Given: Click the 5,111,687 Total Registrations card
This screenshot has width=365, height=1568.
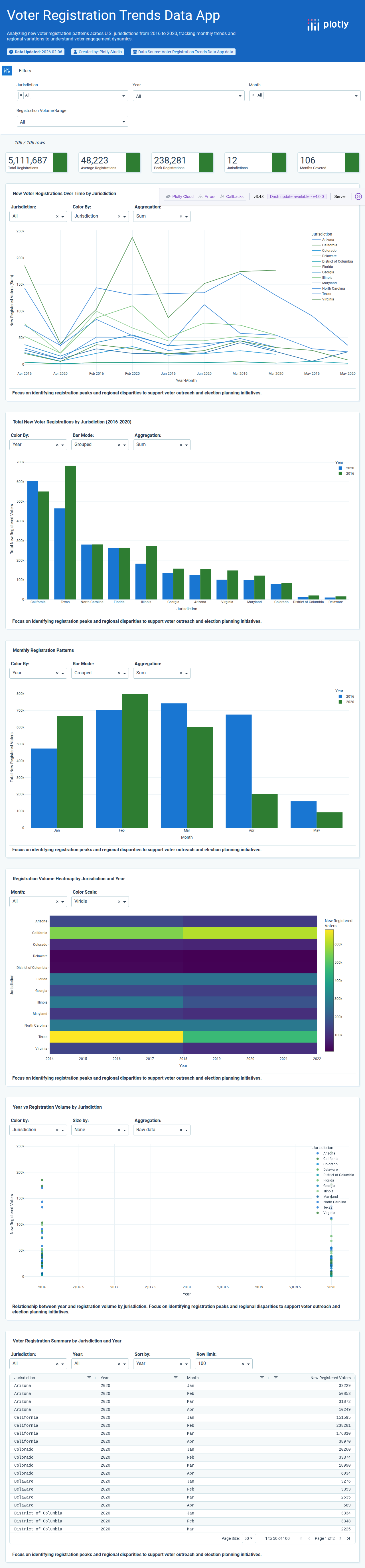Looking at the screenshot, I should [x=36, y=163].
